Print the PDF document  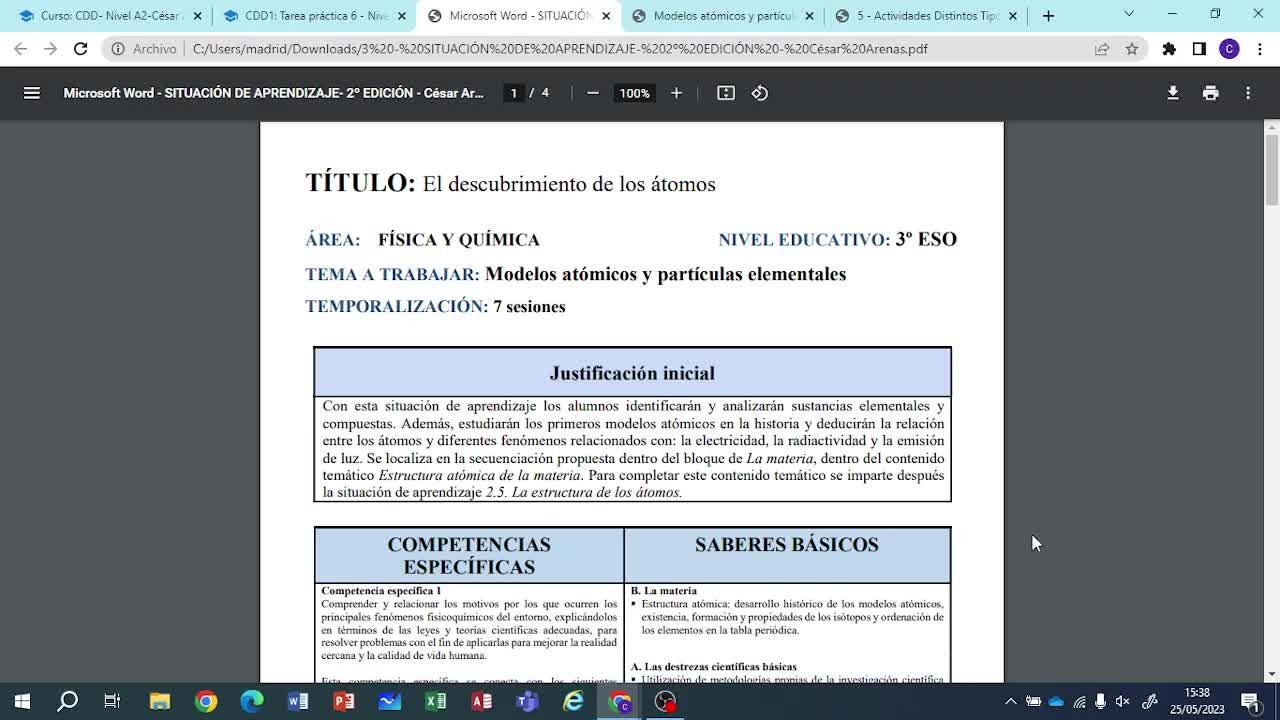[x=1211, y=93]
